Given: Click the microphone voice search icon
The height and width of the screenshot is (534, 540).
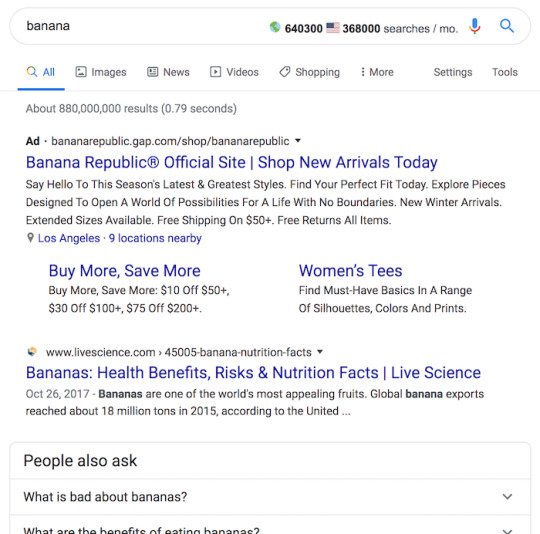Looking at the screenshot, I should (474, 26).
